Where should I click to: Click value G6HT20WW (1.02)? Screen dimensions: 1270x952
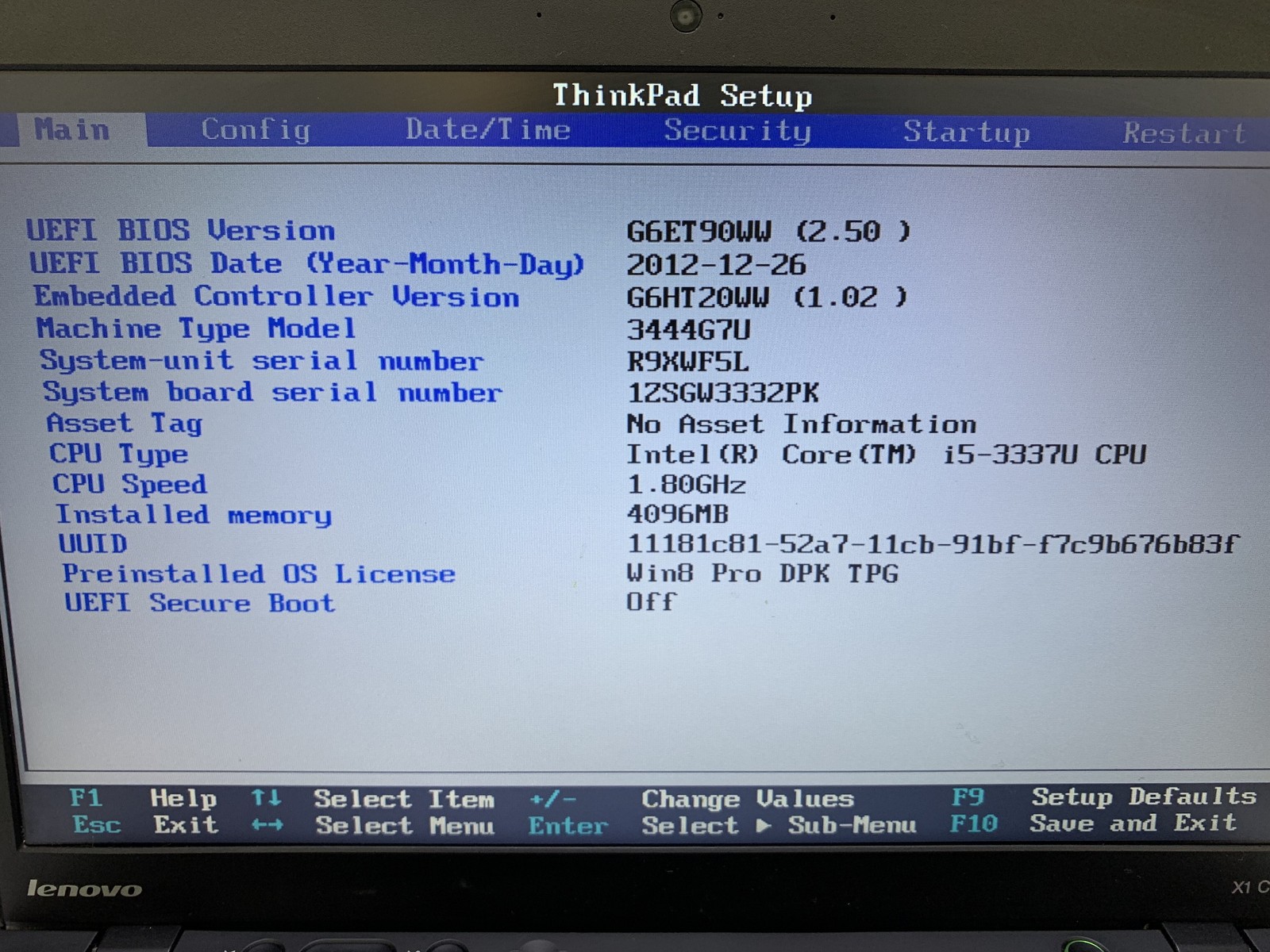pyautogui.click(x=766, y=297)
